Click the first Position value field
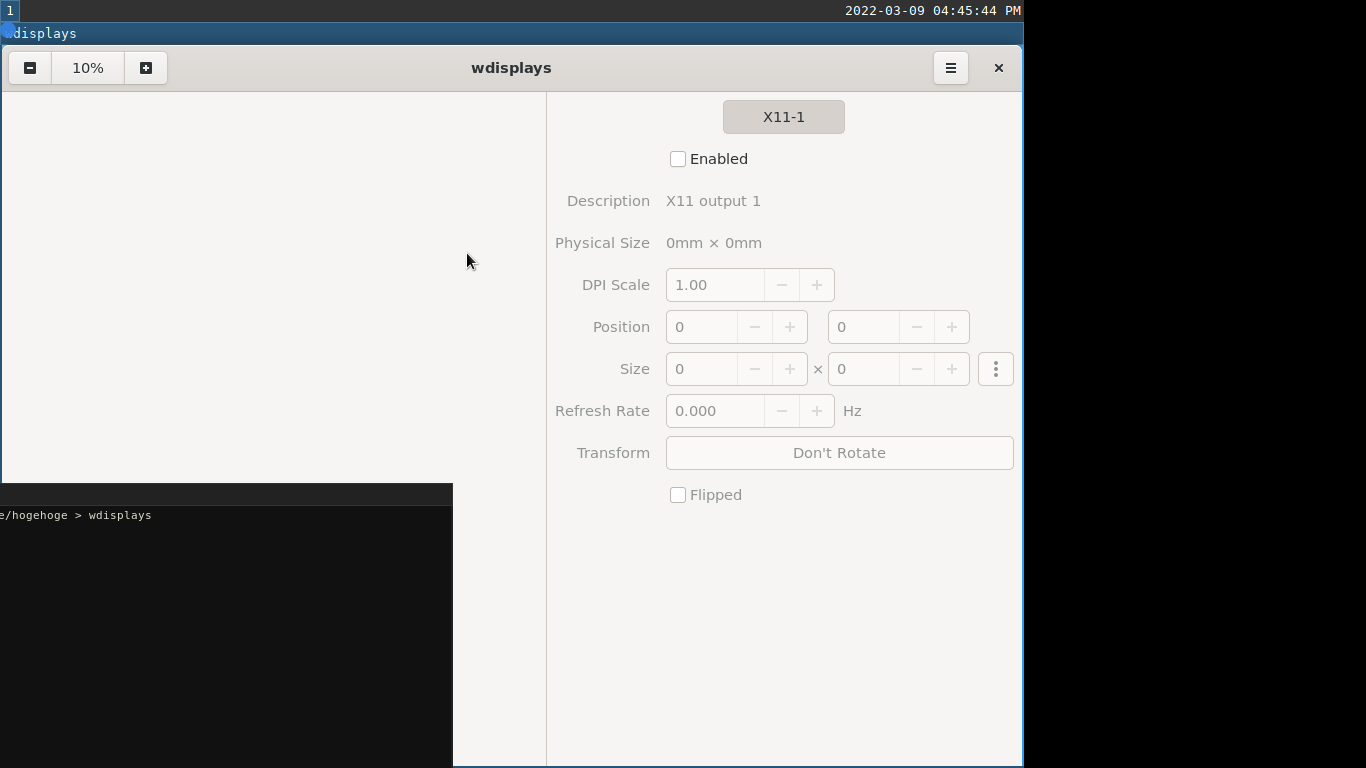This screenshot has width=1366, height=768. point(702,327)
